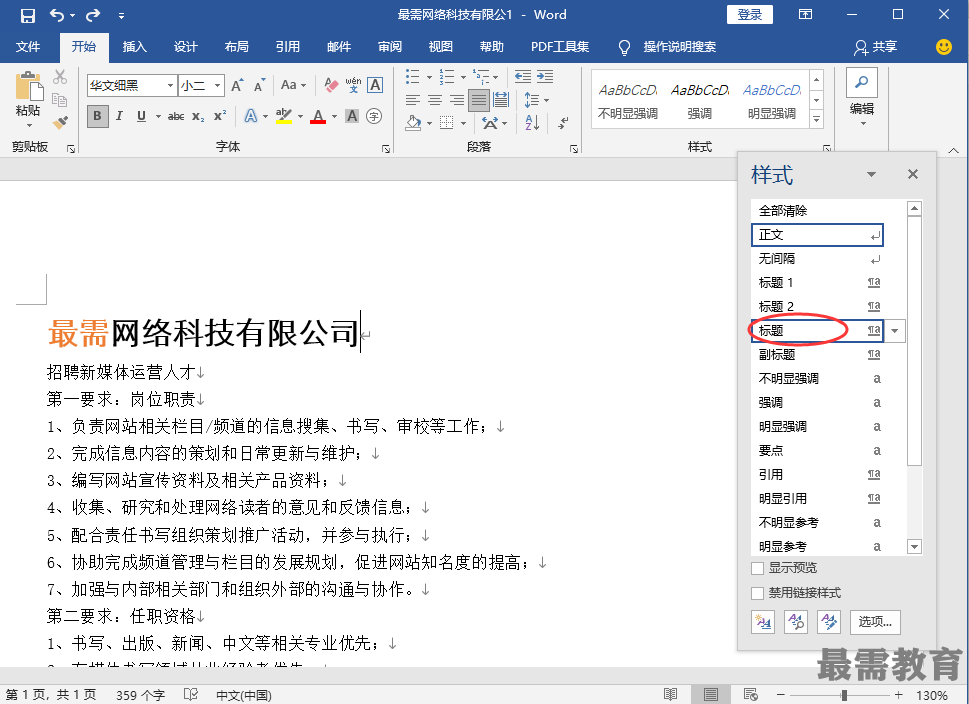969x704 pixels.
Task: Save the document with the floppy icon
Action: point(28,15)
